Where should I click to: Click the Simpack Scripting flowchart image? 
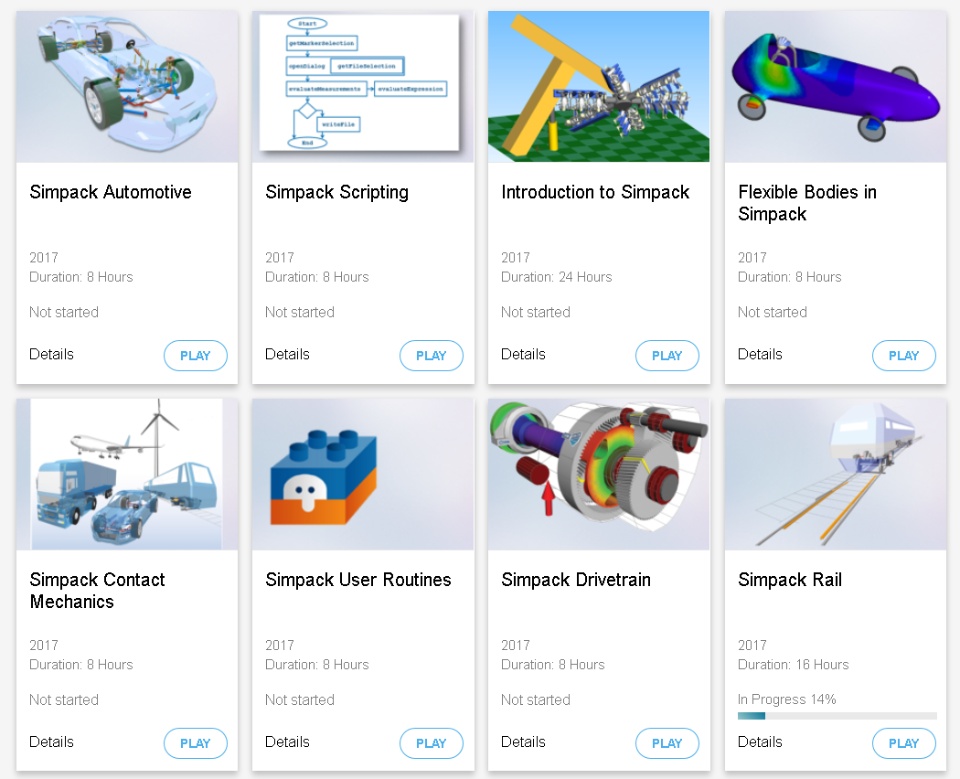(363, 86)
